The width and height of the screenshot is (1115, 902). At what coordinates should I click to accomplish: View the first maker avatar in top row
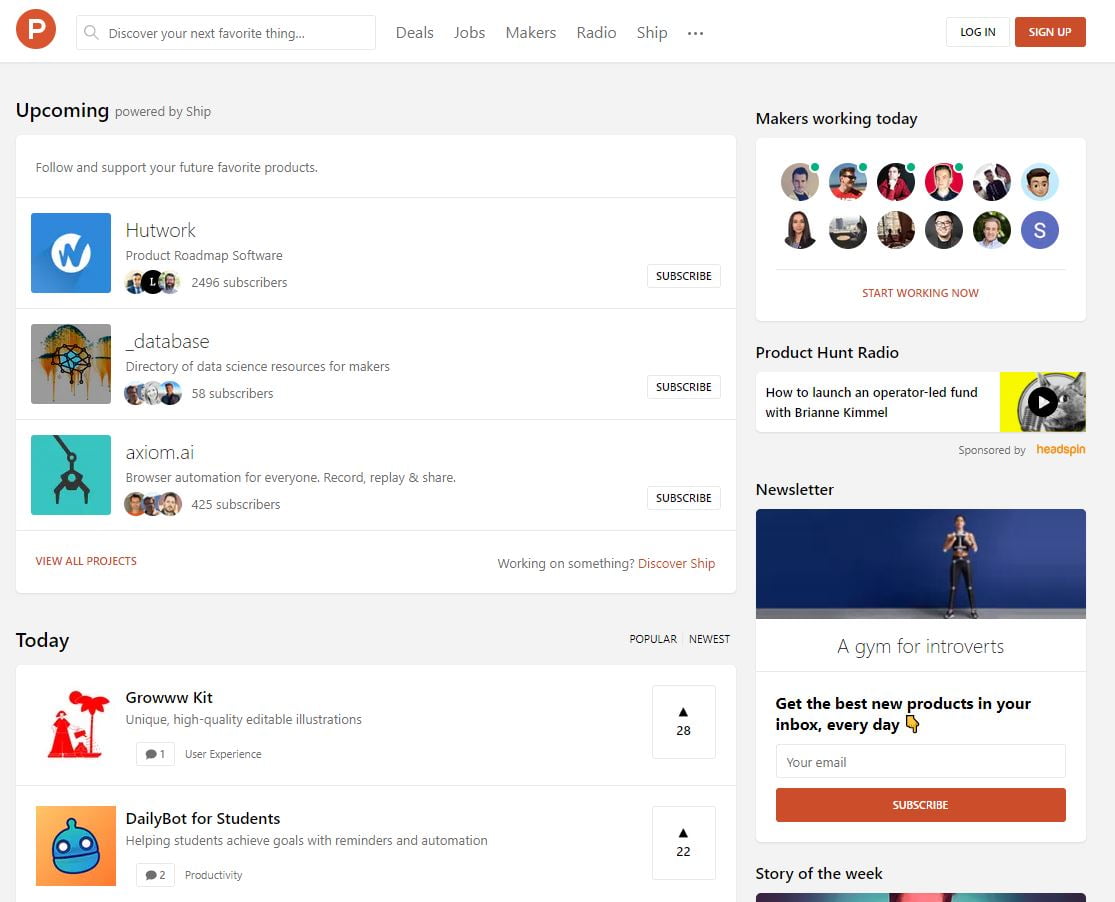click(799, 181)
